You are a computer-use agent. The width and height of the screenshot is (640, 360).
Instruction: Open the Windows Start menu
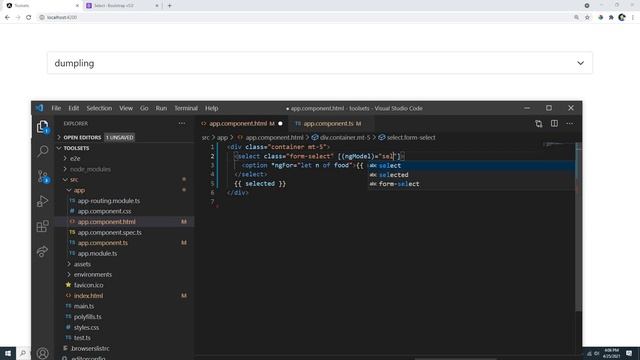coord(8,353)
